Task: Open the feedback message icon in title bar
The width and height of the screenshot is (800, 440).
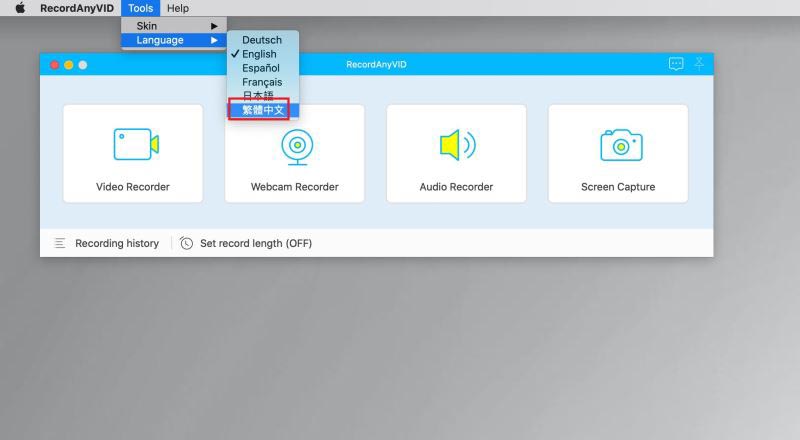Action: tap(676, 64)
